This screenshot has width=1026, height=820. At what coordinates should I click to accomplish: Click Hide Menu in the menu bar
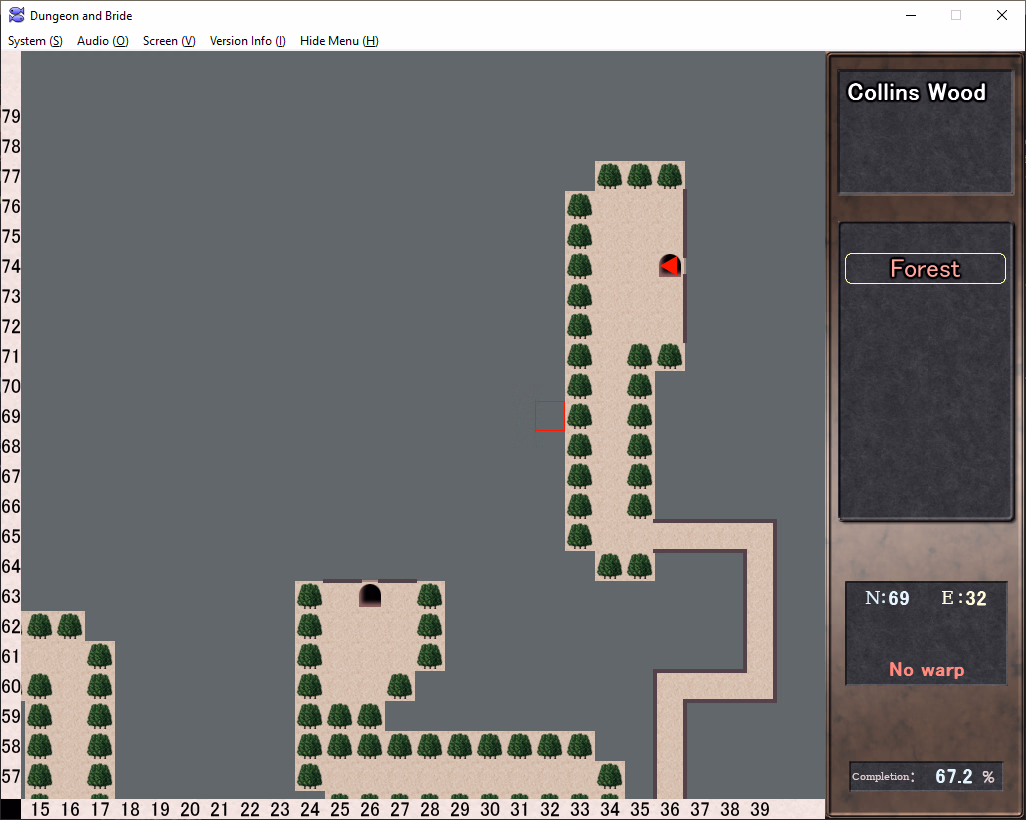(339, 41)
